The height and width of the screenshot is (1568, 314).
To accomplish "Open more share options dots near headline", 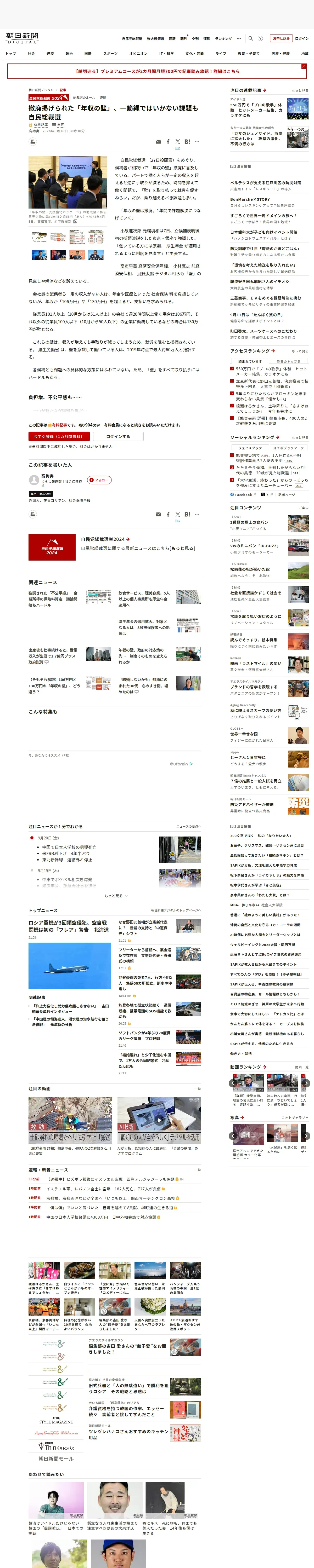I will point(197,142).
